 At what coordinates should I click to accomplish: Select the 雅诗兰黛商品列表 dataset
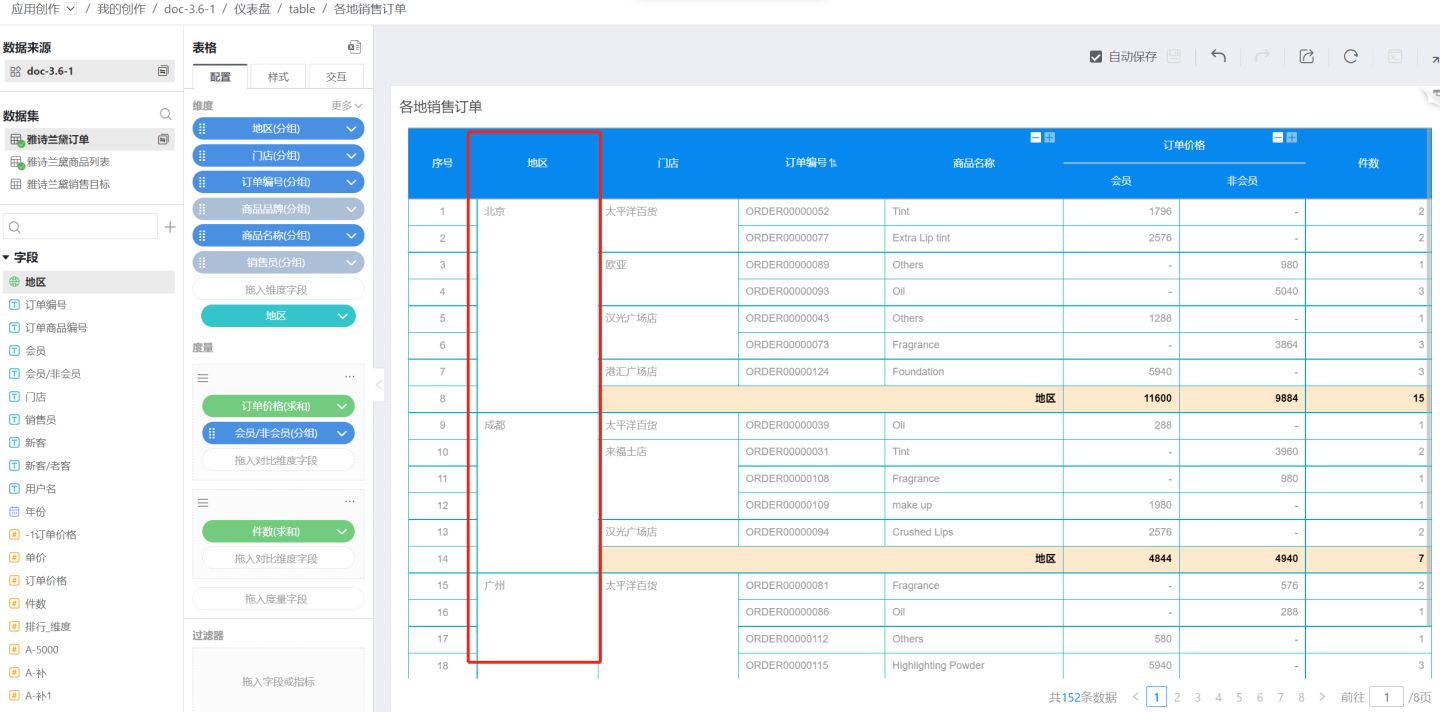(68, 162)
